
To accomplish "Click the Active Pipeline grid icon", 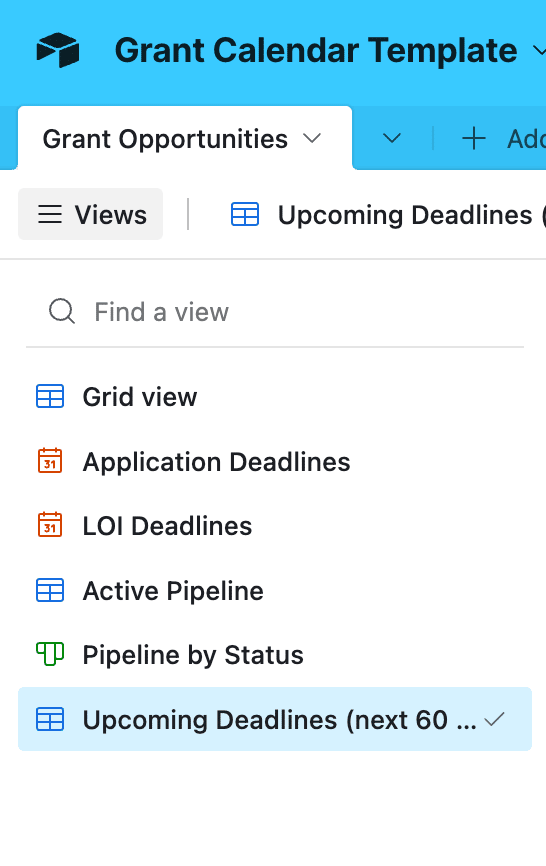I will [x=50, y=590].
